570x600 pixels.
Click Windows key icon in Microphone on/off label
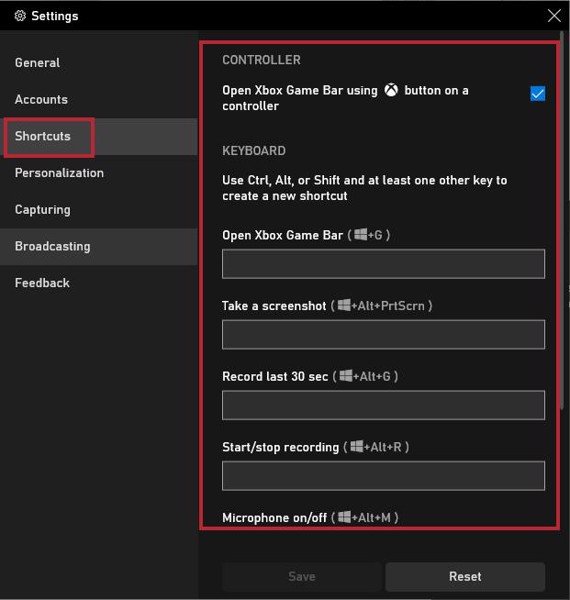[344, 517]
